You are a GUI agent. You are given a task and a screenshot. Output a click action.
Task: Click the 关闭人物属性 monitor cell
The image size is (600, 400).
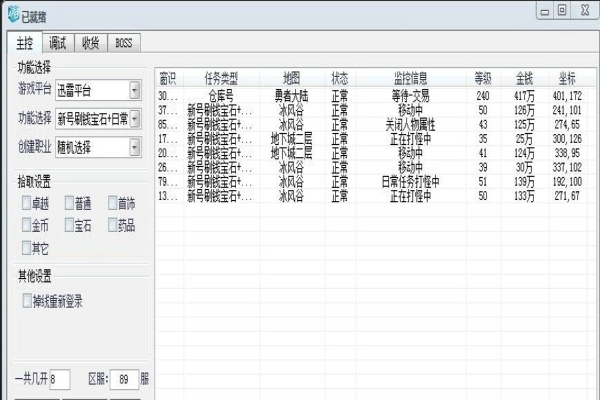point(411,124)
